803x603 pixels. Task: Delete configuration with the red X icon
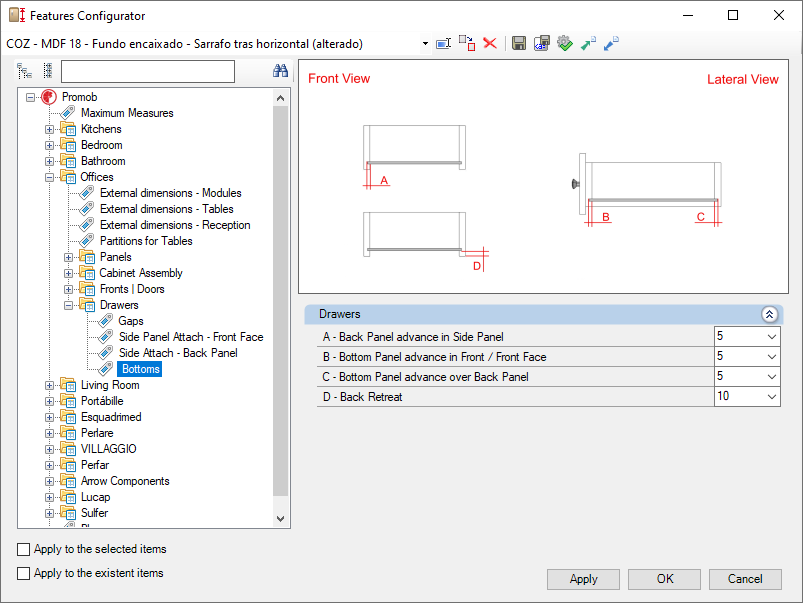[x=490, y=43]
